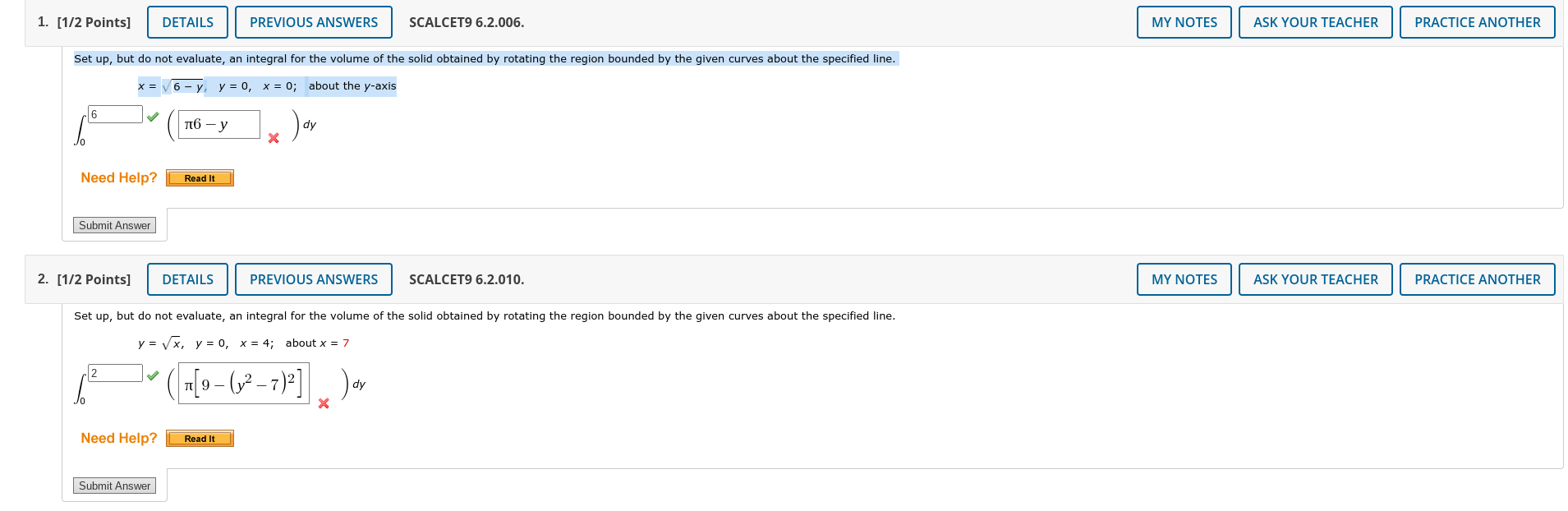Click Need Help? label in question 2

click(117, 438)
